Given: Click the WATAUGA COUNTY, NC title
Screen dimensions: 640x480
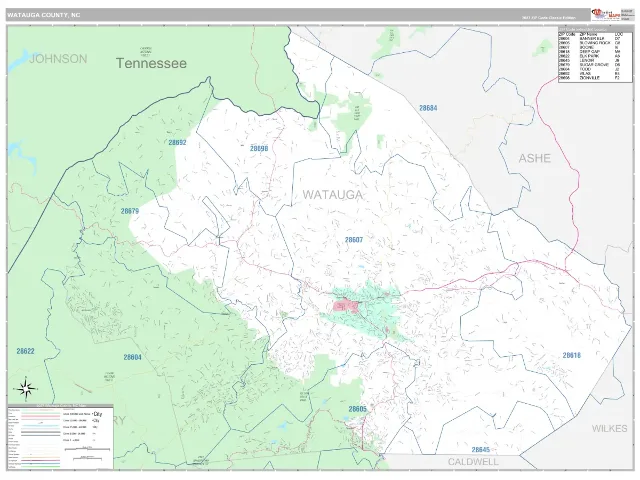Looking at the screenshot, I should point(43,15).
